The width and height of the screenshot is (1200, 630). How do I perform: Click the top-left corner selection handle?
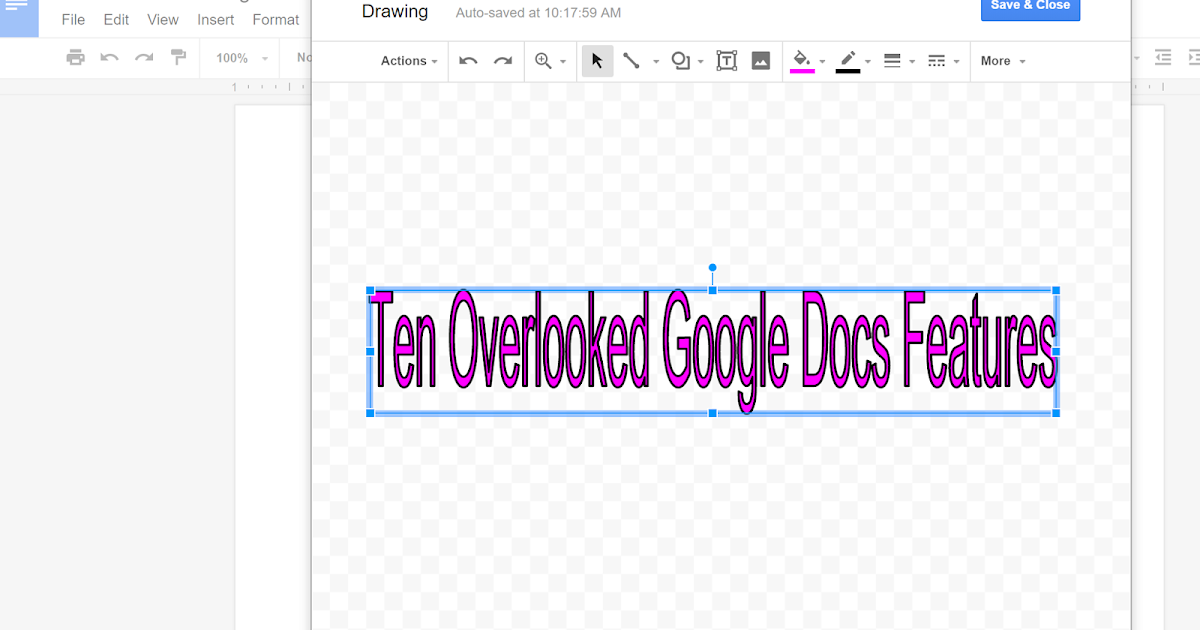[370, 291]
